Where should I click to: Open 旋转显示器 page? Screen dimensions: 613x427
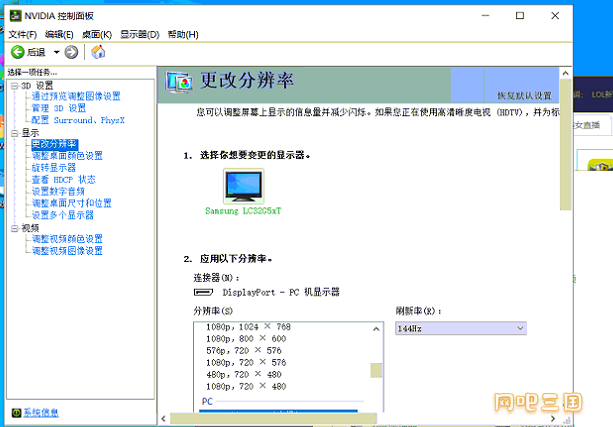pos(54,168)
